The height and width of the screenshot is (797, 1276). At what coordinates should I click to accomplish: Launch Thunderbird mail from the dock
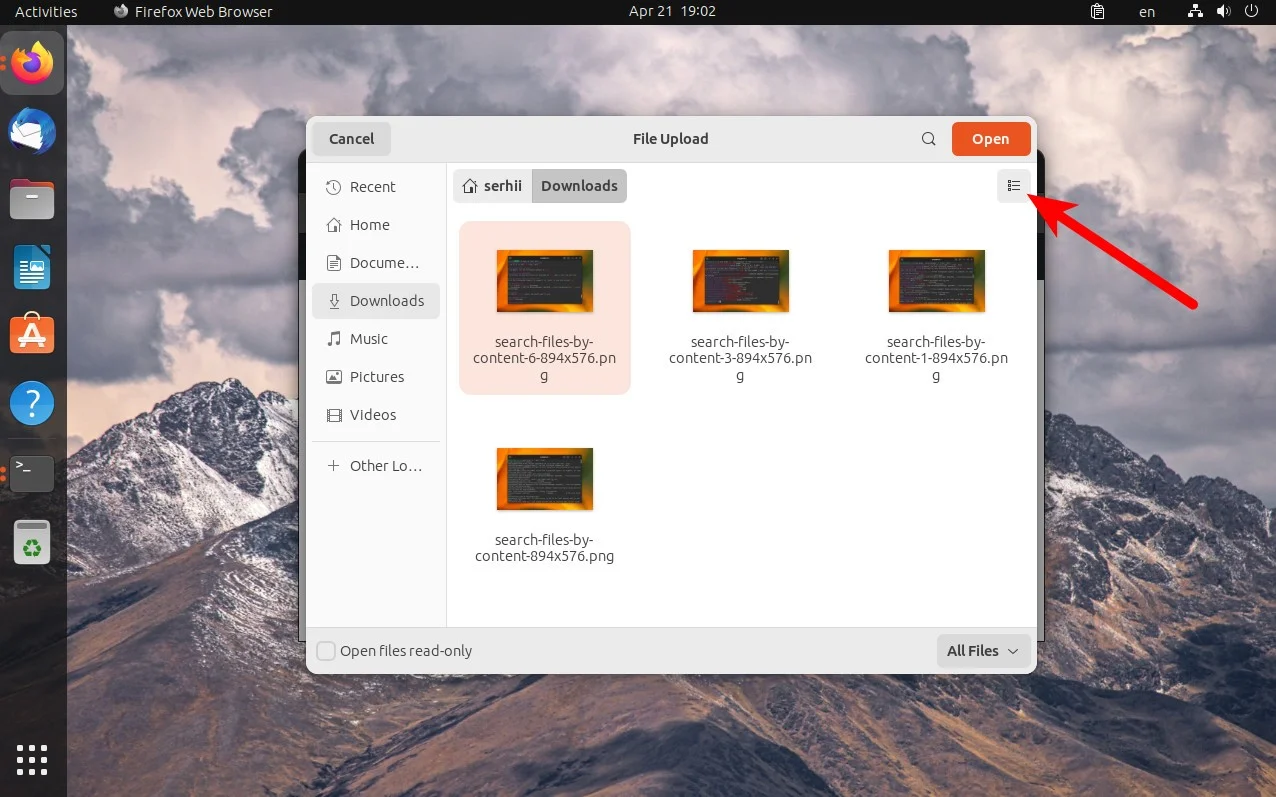pyautogui.click(x=32, y=133)
